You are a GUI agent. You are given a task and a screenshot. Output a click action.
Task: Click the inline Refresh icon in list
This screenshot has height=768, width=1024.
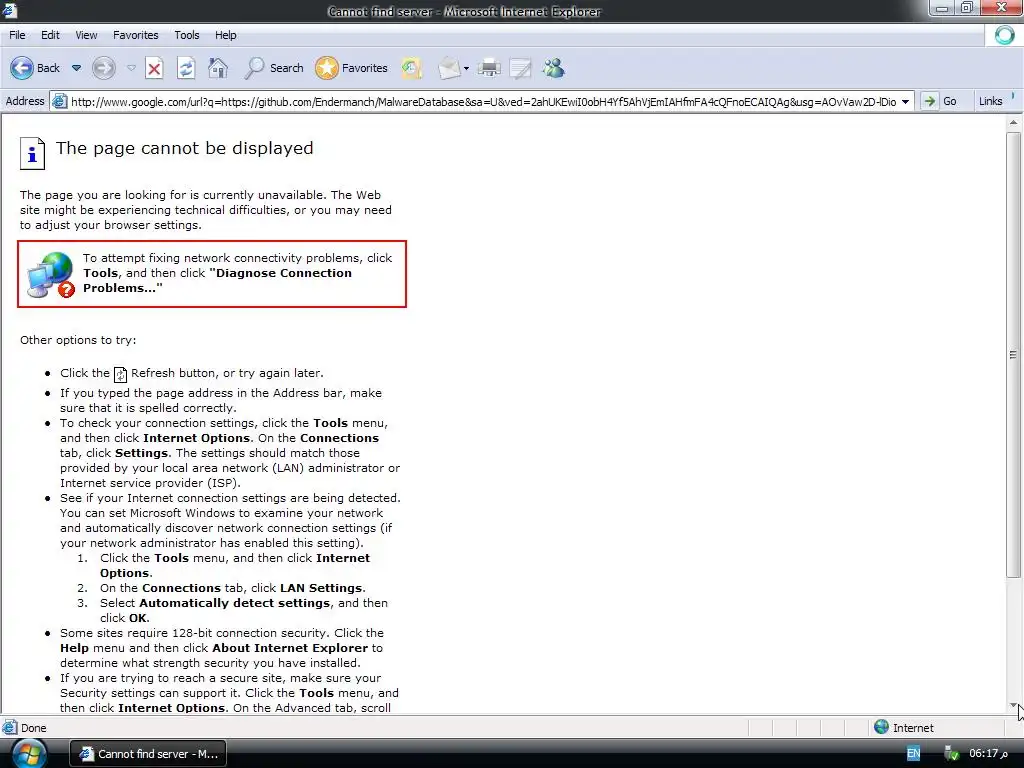click(x=120, y=374)
